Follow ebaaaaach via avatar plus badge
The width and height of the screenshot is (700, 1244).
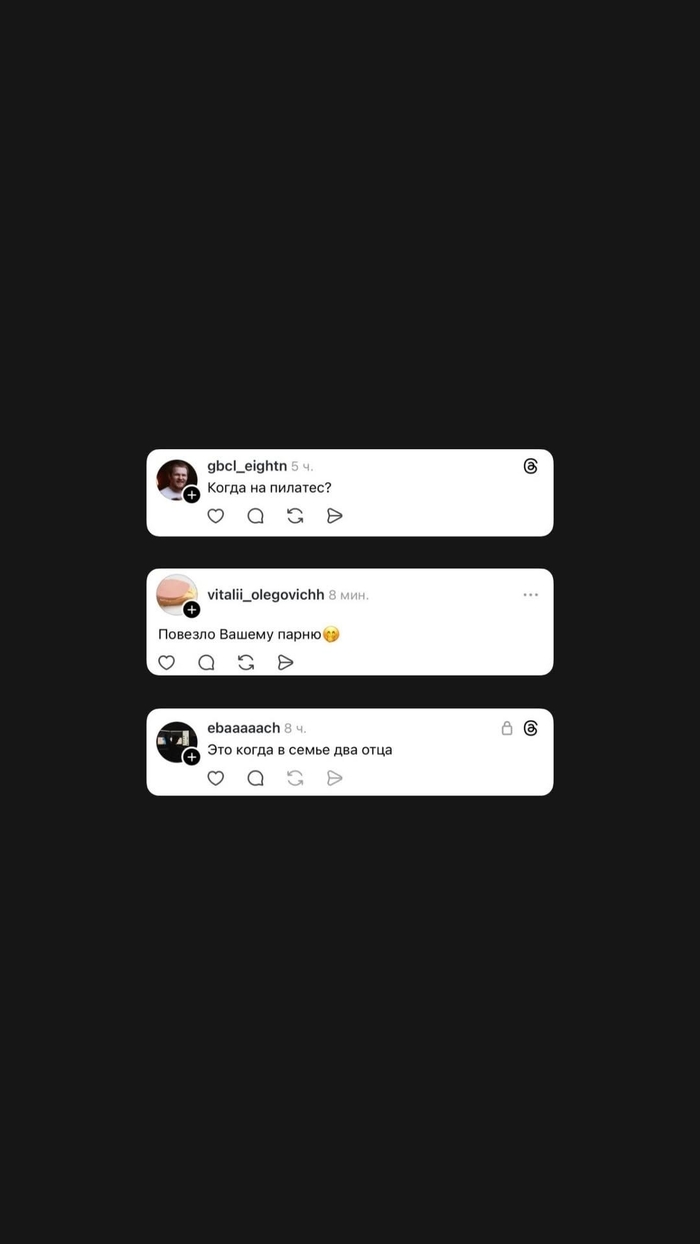(x=192, y=757)
